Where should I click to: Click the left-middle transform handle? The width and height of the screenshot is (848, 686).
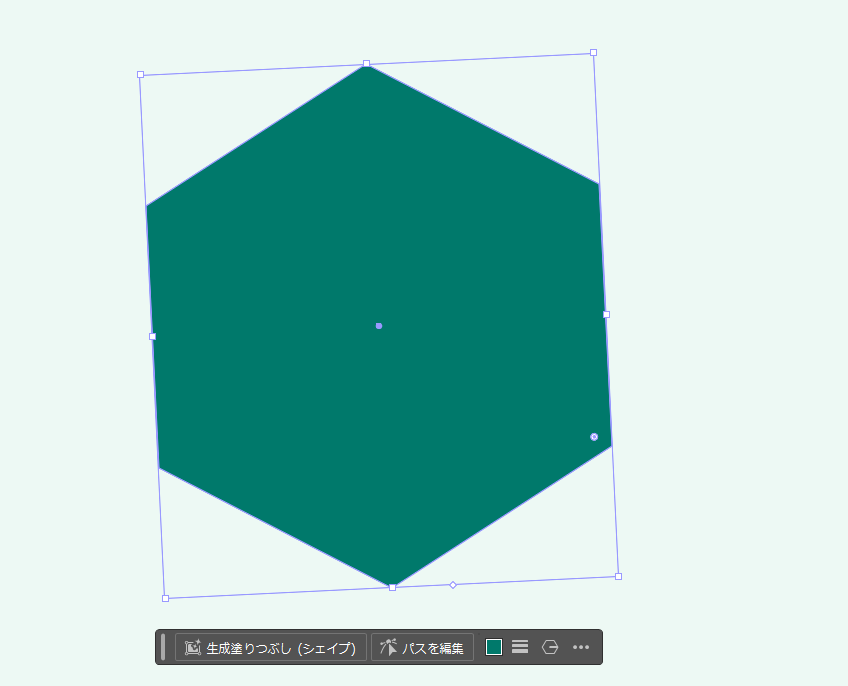152,336
